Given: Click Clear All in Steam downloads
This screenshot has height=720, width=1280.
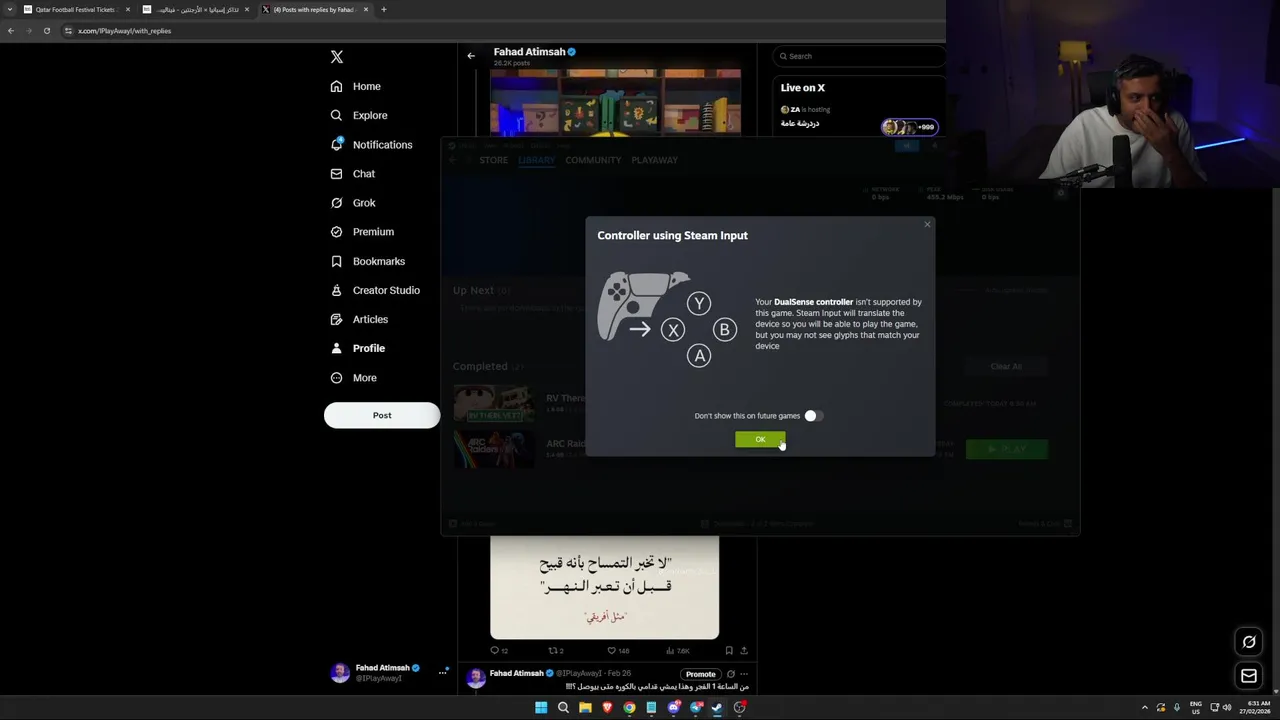Looking at the screenshot, I should tap(1006, 366).
